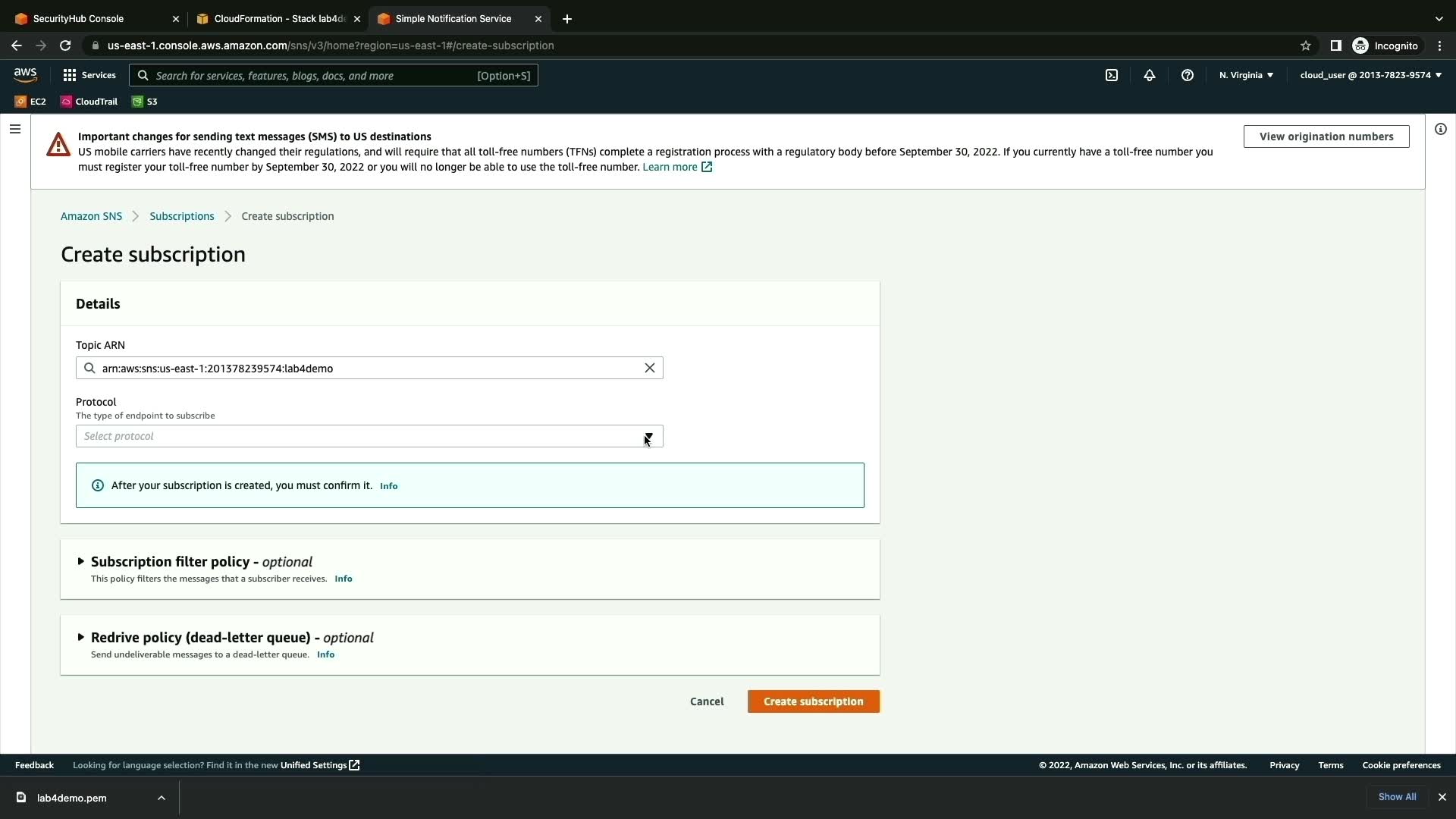The width and height of the screenshot is (1456, 819).
Task: Click the AWS logo home icon
Action: coord(25,74)
